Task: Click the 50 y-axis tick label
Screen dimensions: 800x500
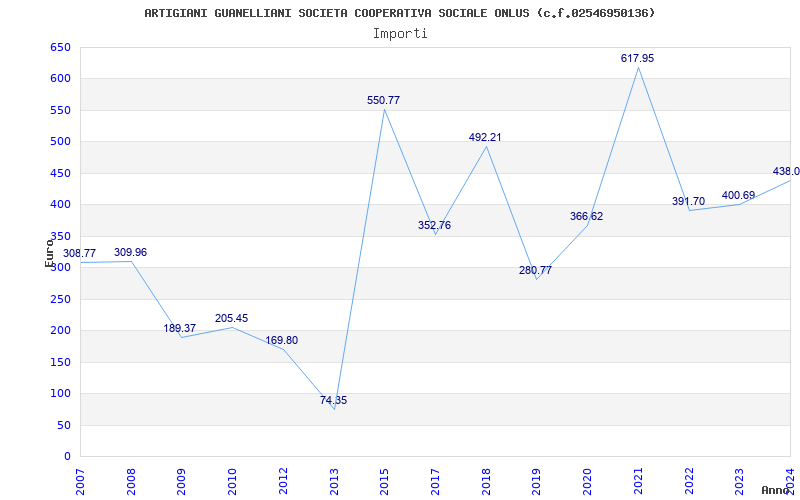Action: coord(64,425)
